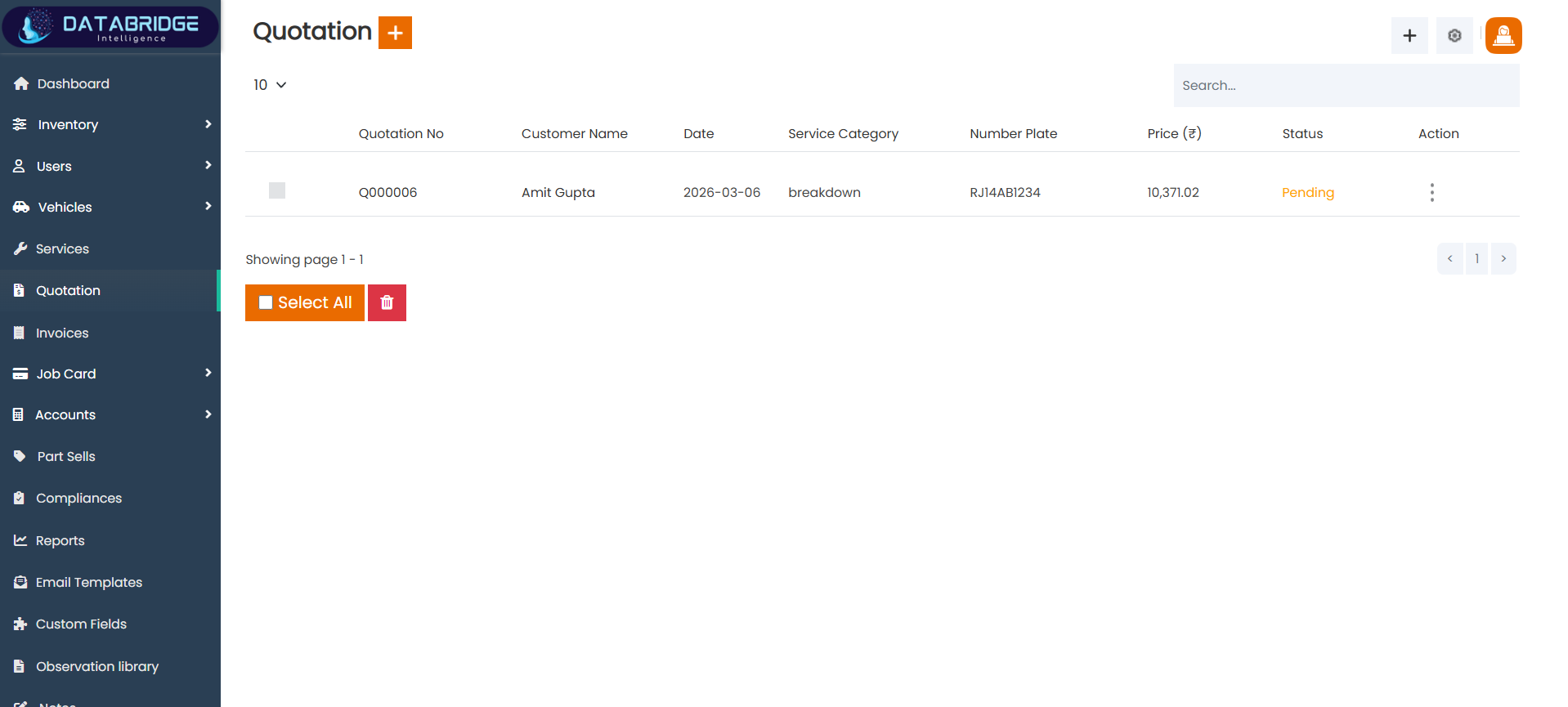
Task: Click the Part Sells tag icon
Action: pyautogui.click(x=20, y=456)
